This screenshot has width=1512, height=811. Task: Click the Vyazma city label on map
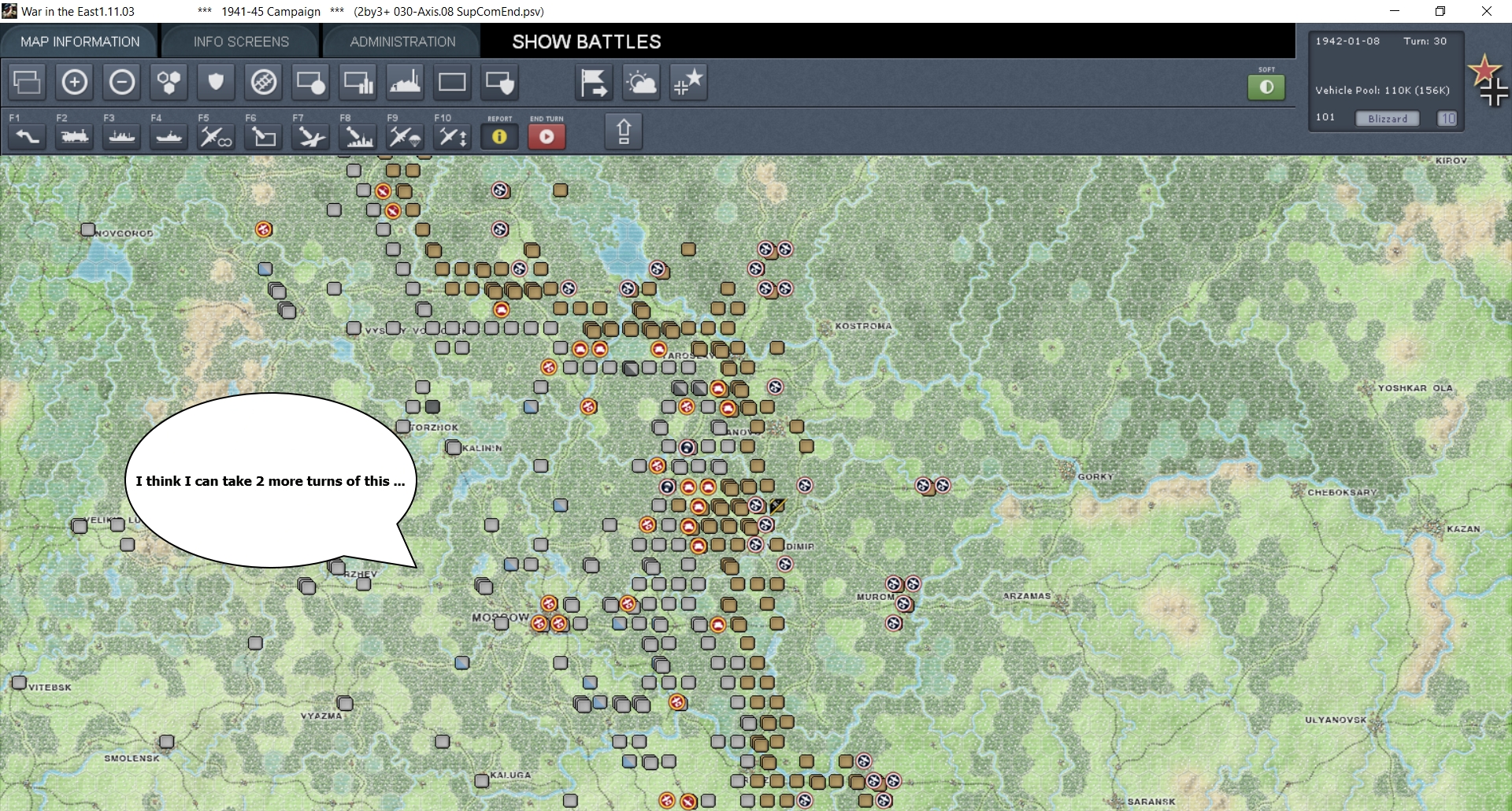(321, 716)
